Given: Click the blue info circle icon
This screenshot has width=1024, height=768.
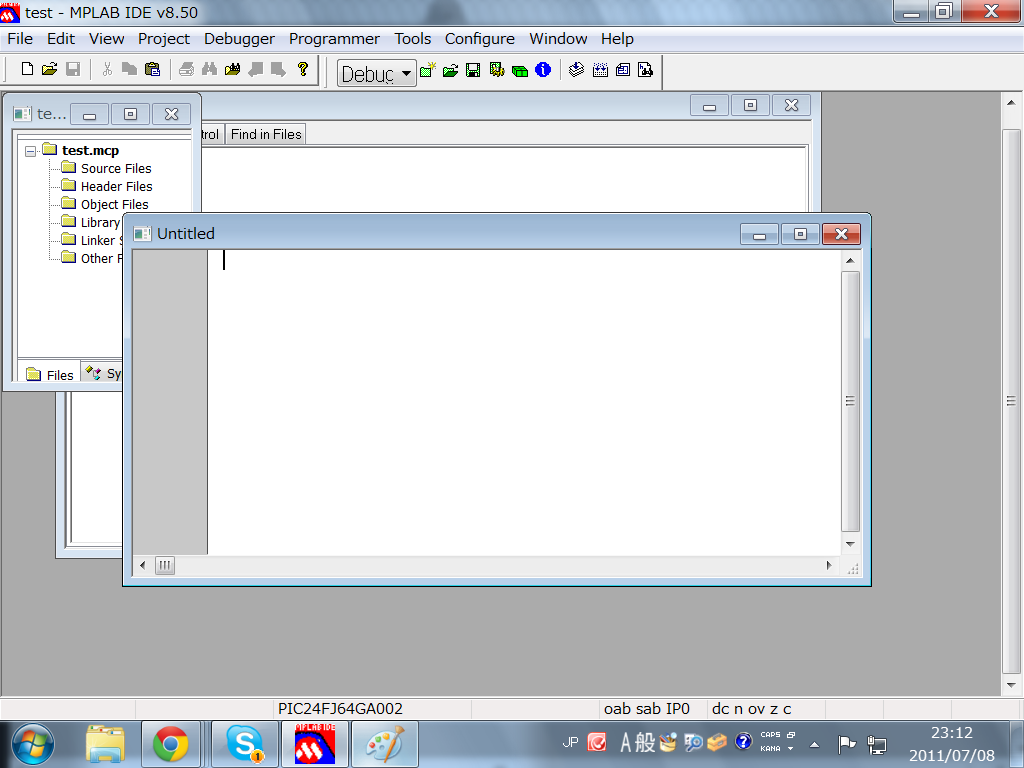Looking at the screenshot, I should click(x=543, y=70).
